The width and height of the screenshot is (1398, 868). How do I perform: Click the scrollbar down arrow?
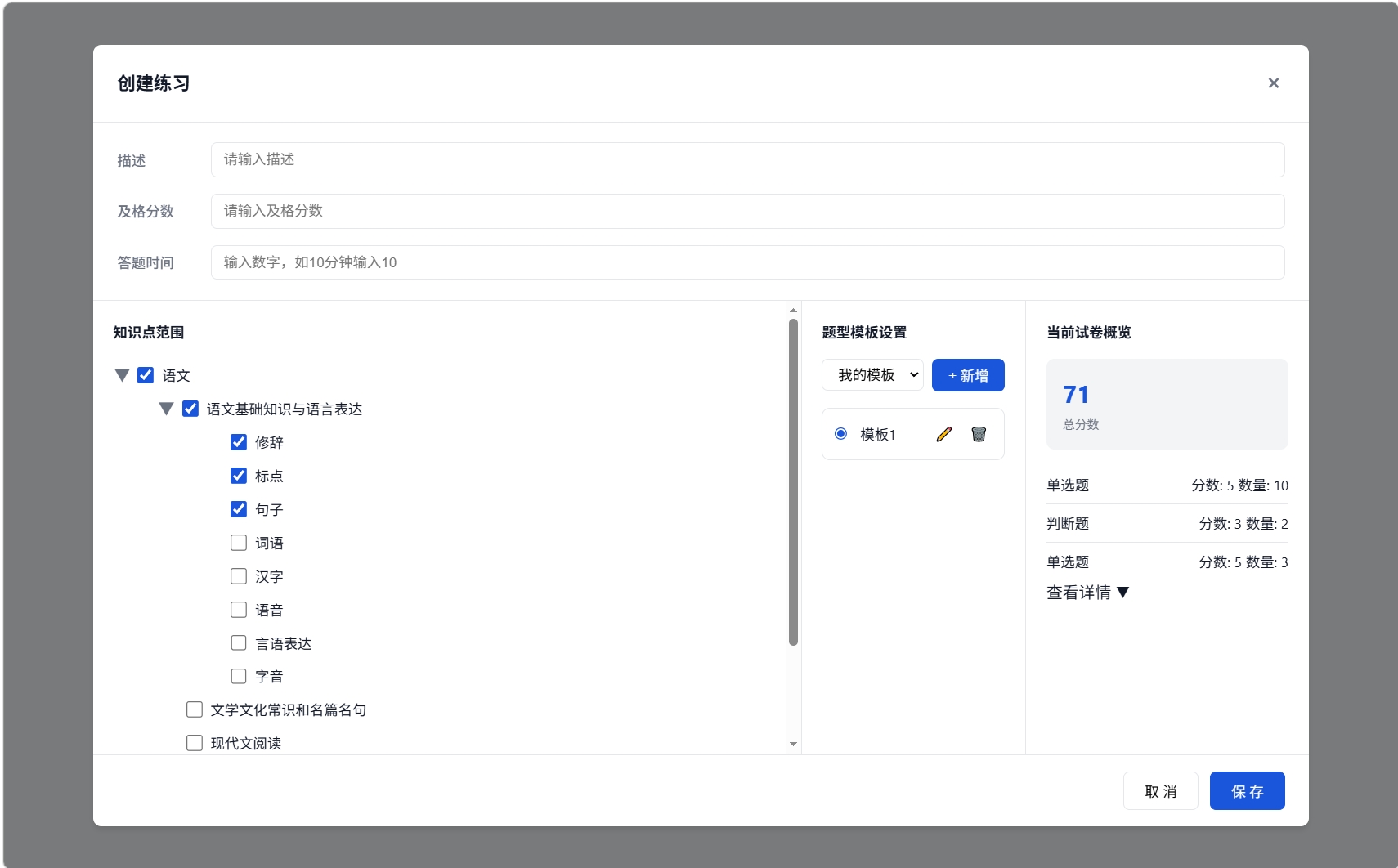tap(793, 745)
